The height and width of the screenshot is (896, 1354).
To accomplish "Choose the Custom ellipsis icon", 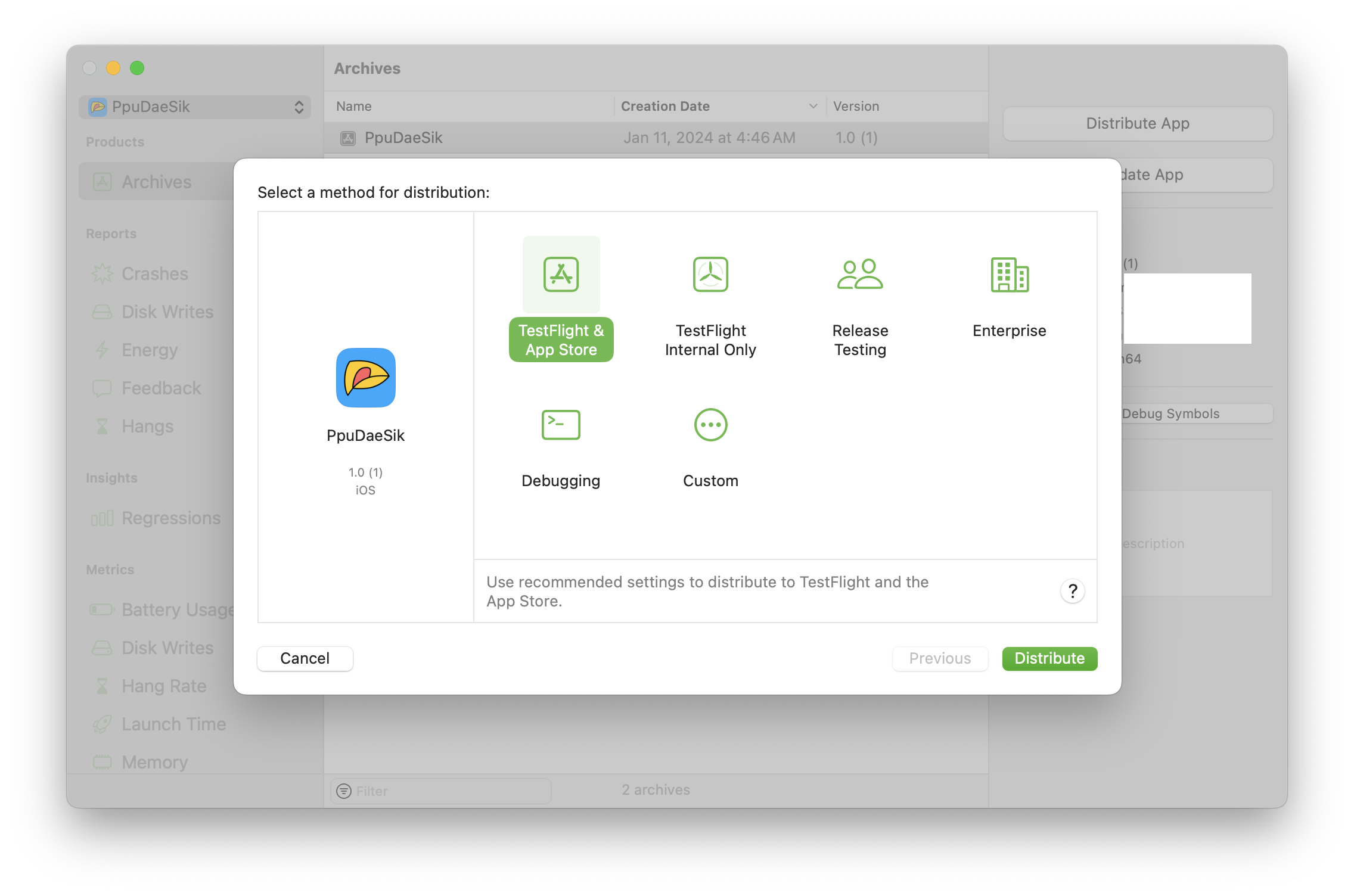I will click(x=710, y=425).
